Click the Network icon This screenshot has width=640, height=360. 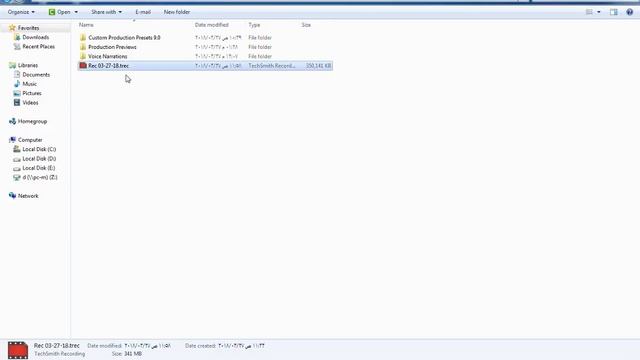pos(13,196)
